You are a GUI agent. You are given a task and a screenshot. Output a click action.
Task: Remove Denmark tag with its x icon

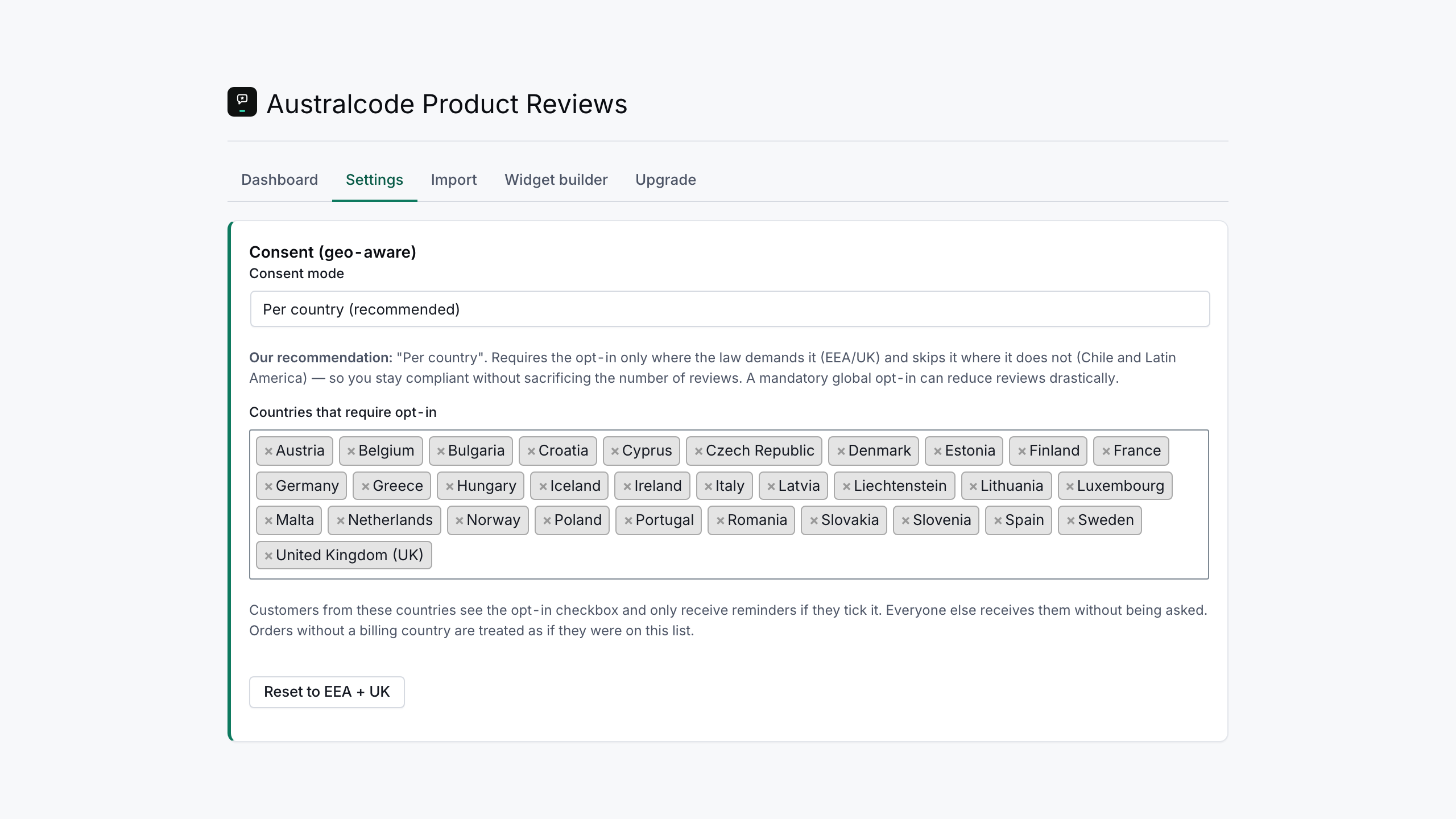click(841, 451)
